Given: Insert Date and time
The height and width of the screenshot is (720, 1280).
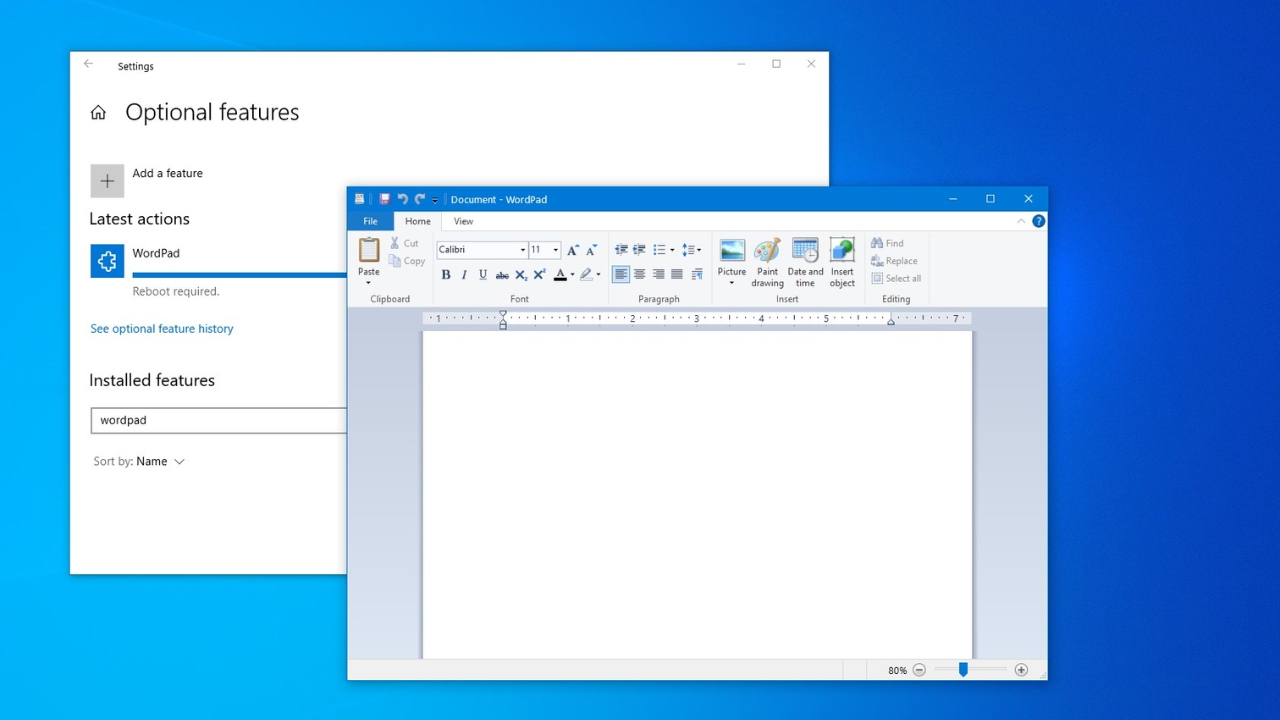Looking at the screenshot, I should pos(805,263).
